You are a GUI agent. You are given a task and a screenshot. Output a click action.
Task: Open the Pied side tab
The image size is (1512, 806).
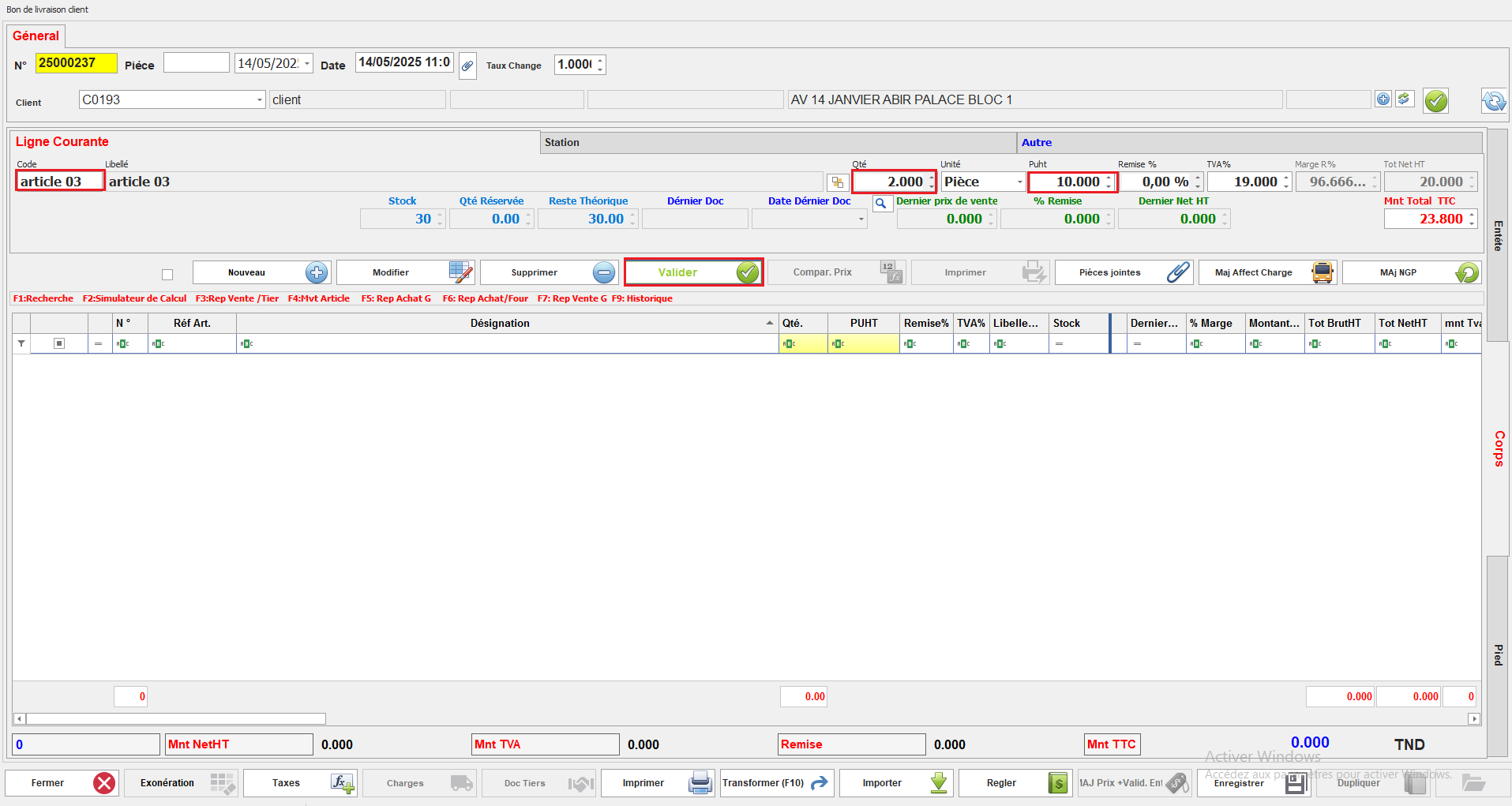coord(1498,655)
